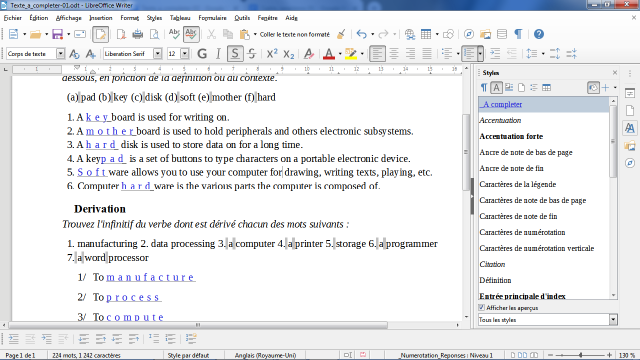Screen dimensions: 640x360
Task: Toggle Italic (I) formatting
Action: tap(218, 53)
